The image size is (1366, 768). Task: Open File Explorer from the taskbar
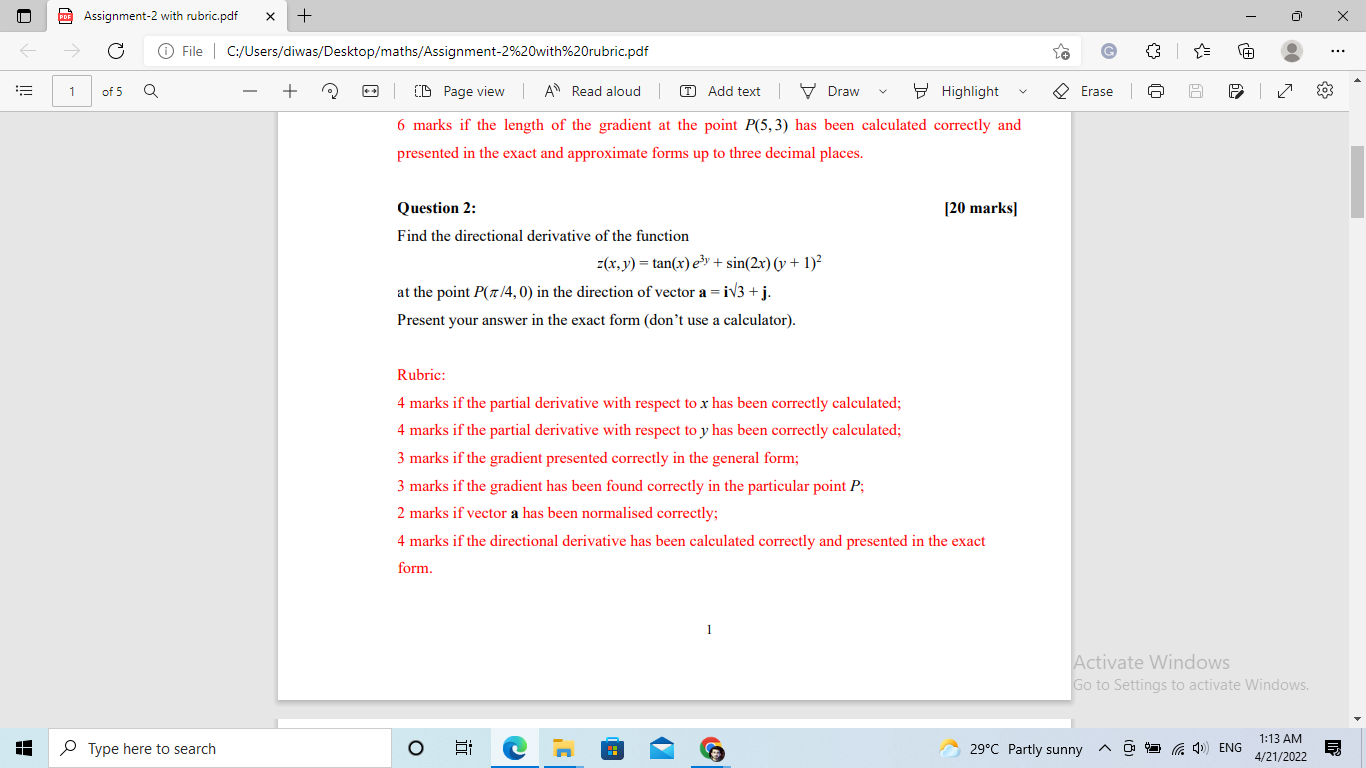(564, 749)
